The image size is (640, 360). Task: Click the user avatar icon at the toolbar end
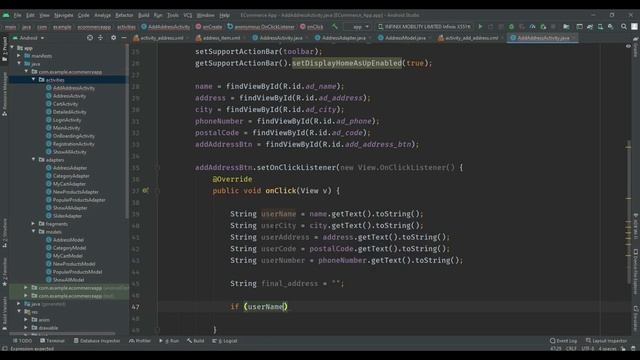click(634, 27)
